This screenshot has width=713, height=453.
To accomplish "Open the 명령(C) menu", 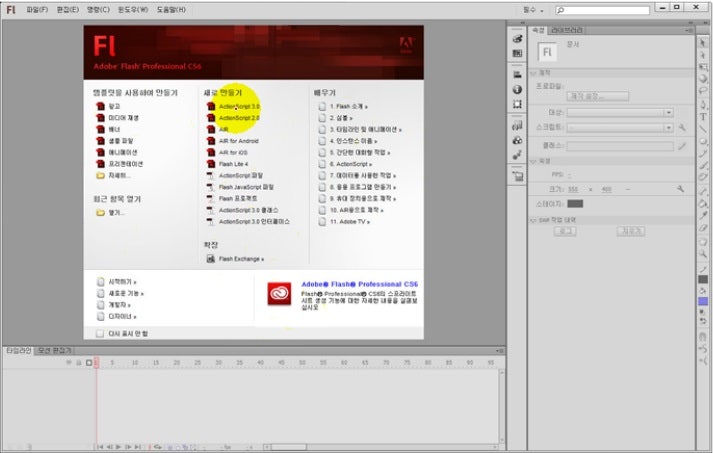I will point(98,10).
